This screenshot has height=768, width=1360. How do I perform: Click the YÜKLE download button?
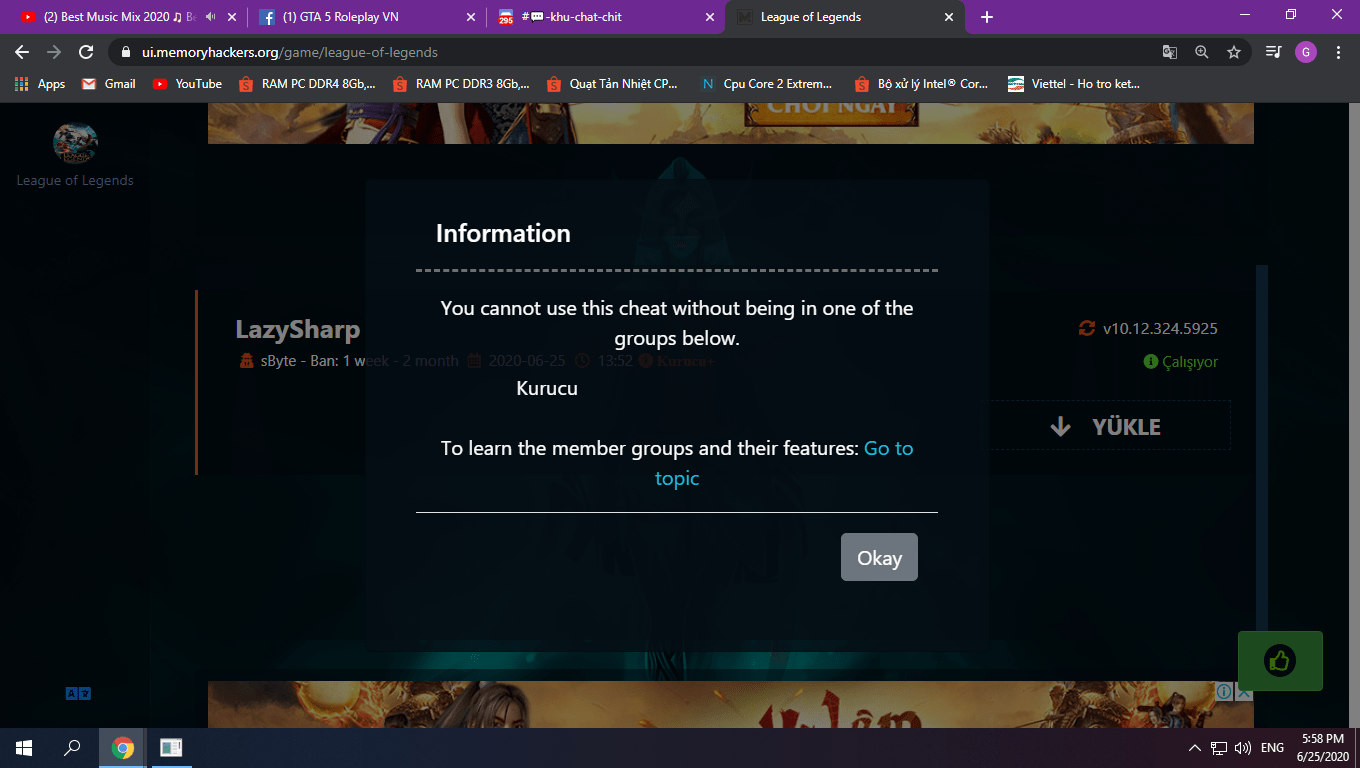click(x=1108, y=427)
